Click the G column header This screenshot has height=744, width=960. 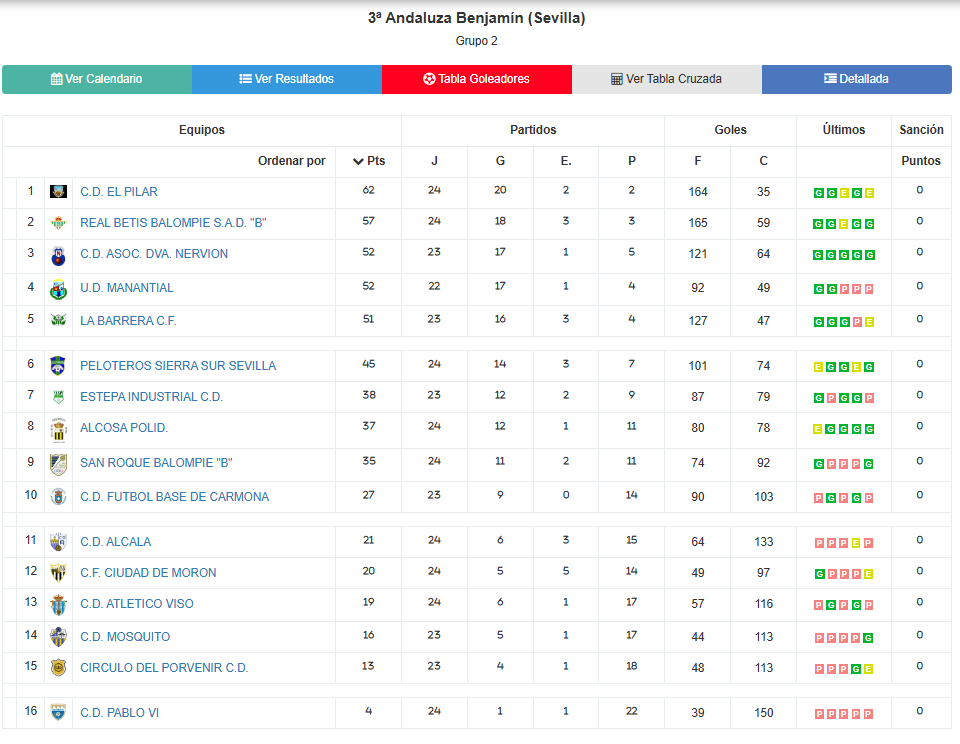click(500, 161)
